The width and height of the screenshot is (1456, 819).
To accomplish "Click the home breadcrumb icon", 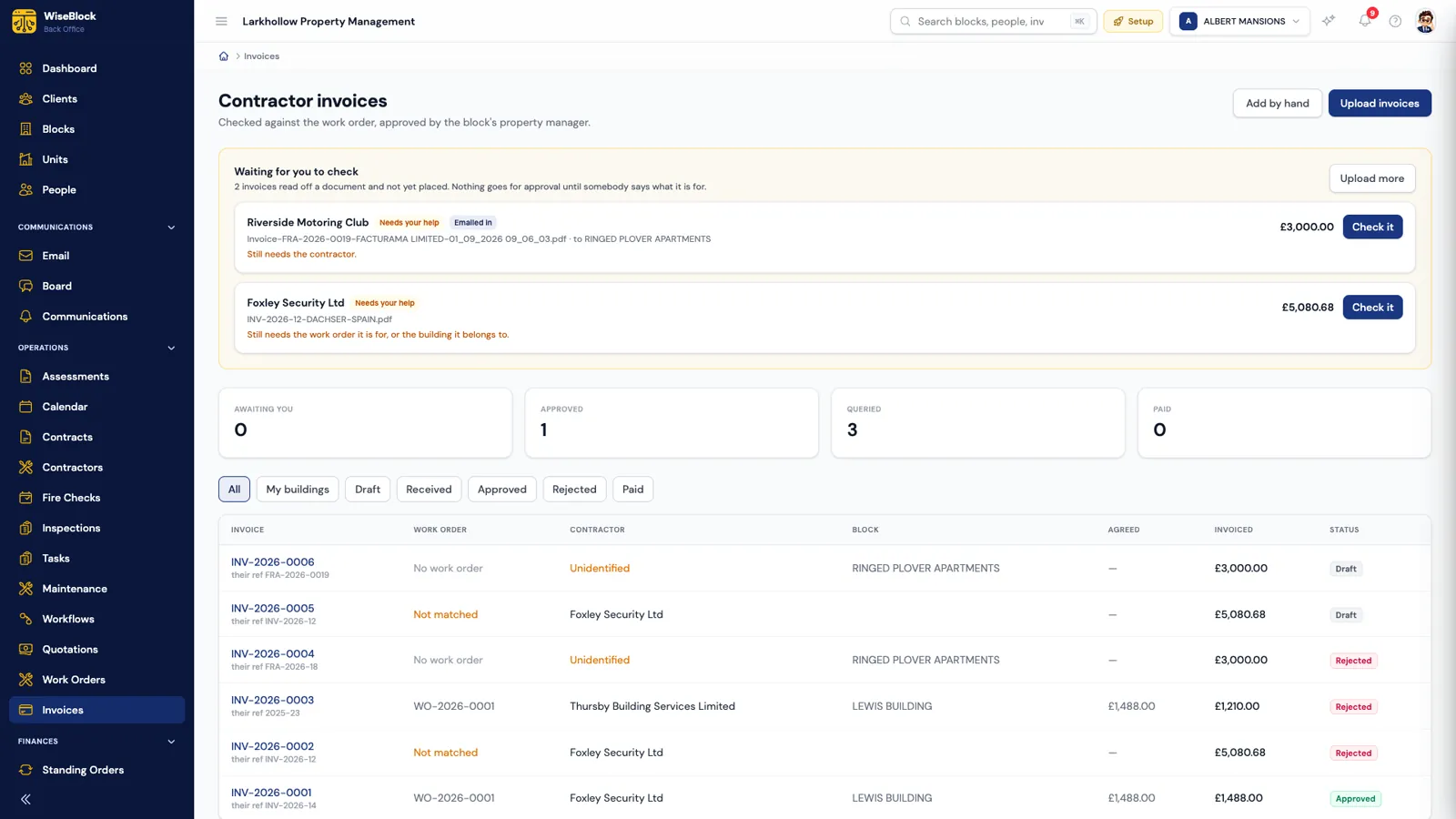I will (224, 56).
